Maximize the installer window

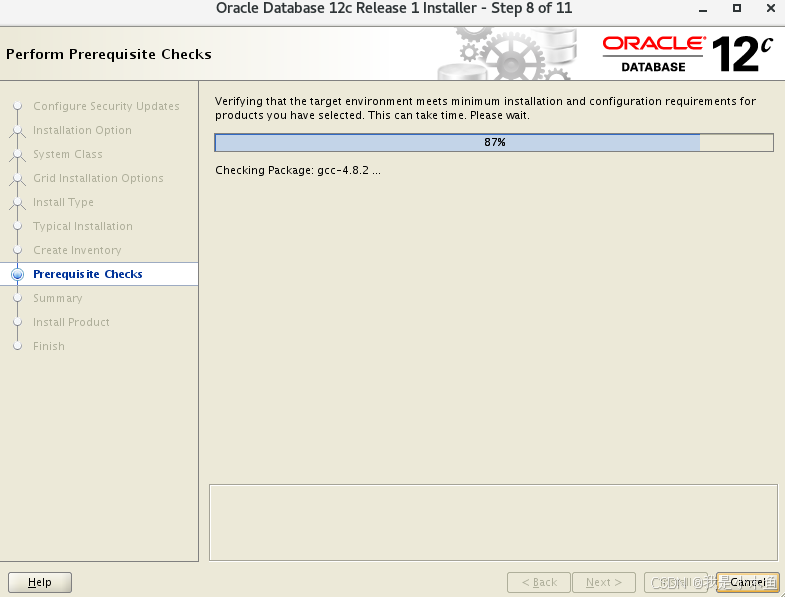[736, 8]
